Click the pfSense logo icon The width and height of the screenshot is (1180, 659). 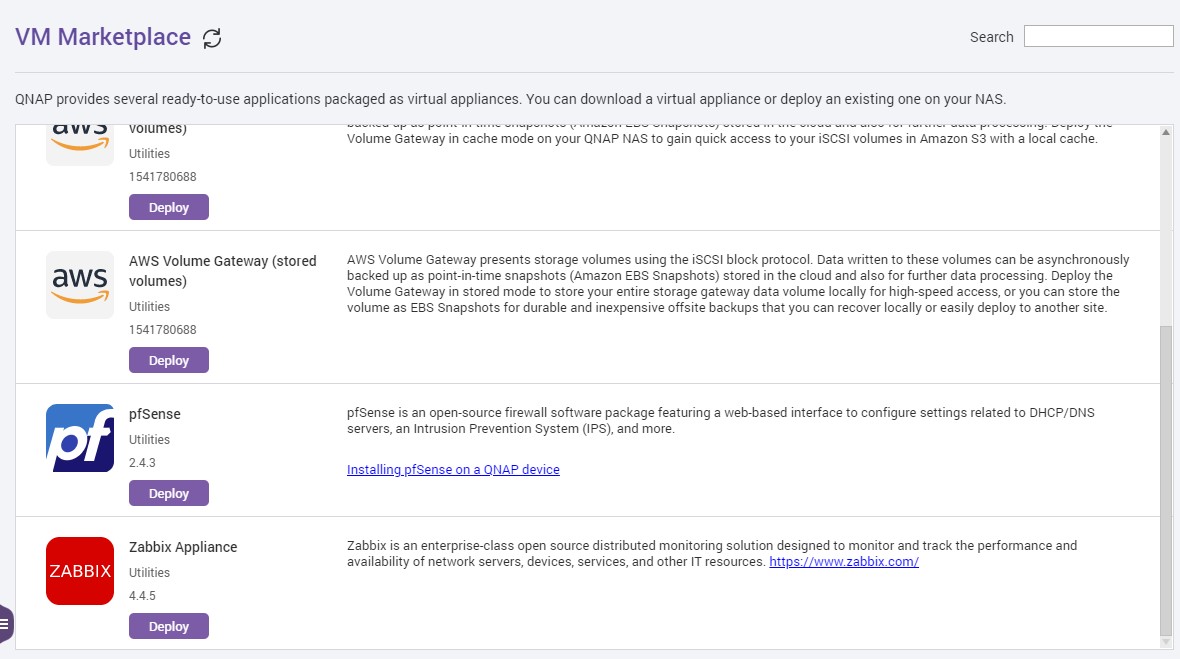(x=79, y=437)
